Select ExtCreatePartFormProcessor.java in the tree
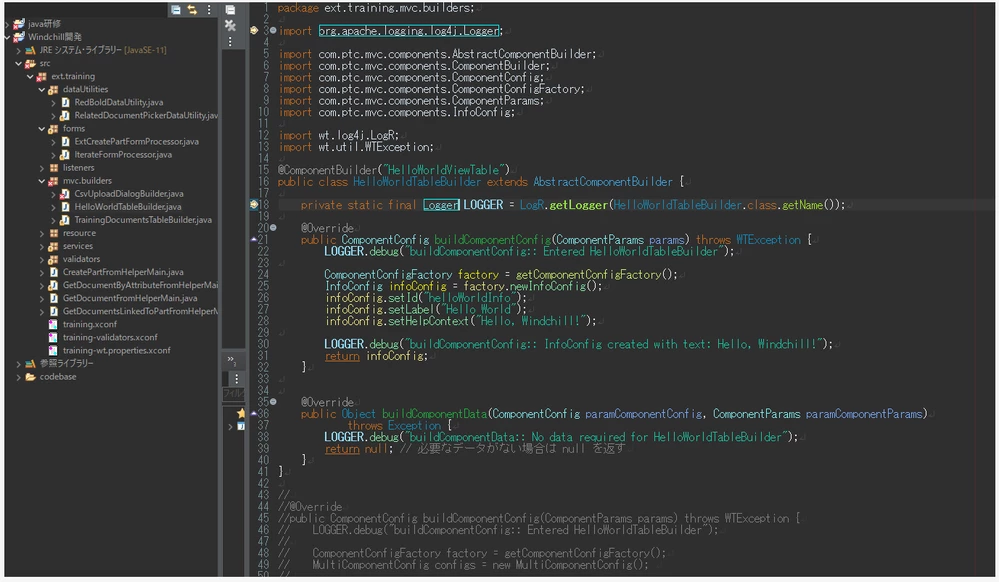The width and height of the screenshot is (999, 582). [136, 142]
